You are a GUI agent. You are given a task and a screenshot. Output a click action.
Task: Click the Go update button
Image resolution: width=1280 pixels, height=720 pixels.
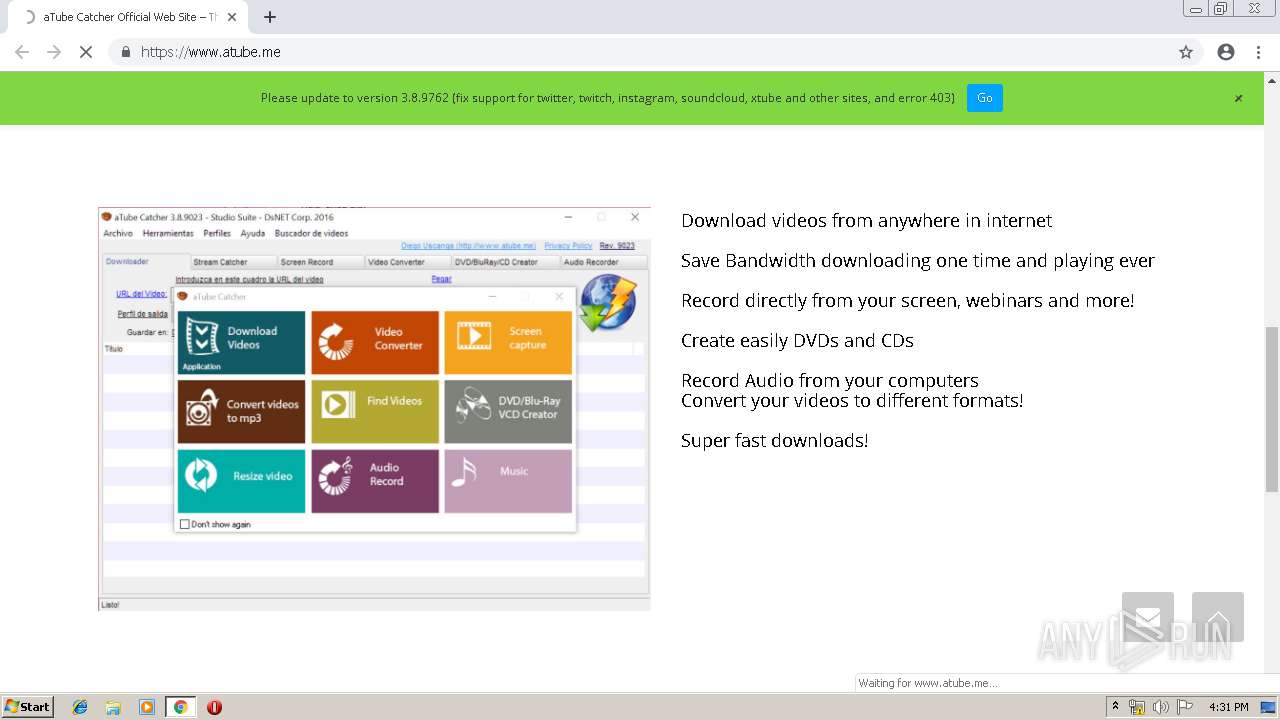(985, 98)
